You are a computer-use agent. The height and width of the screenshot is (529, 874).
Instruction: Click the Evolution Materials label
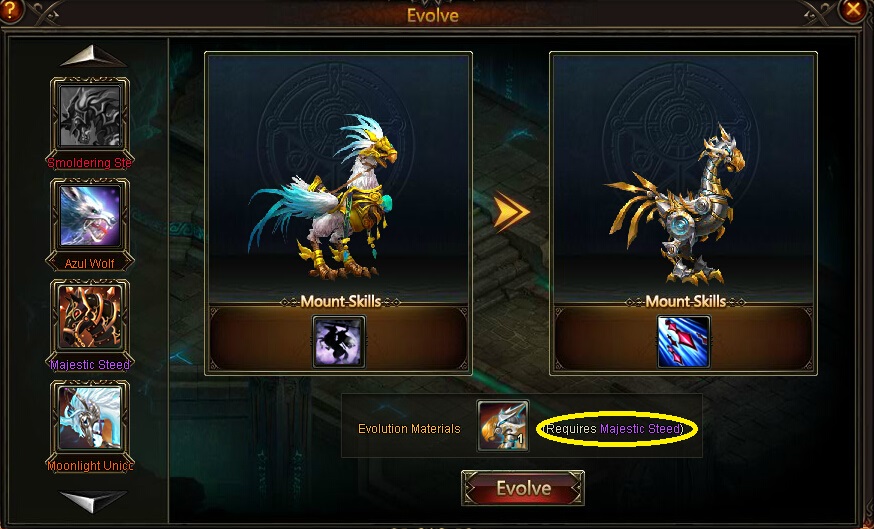tap(409, 429)
